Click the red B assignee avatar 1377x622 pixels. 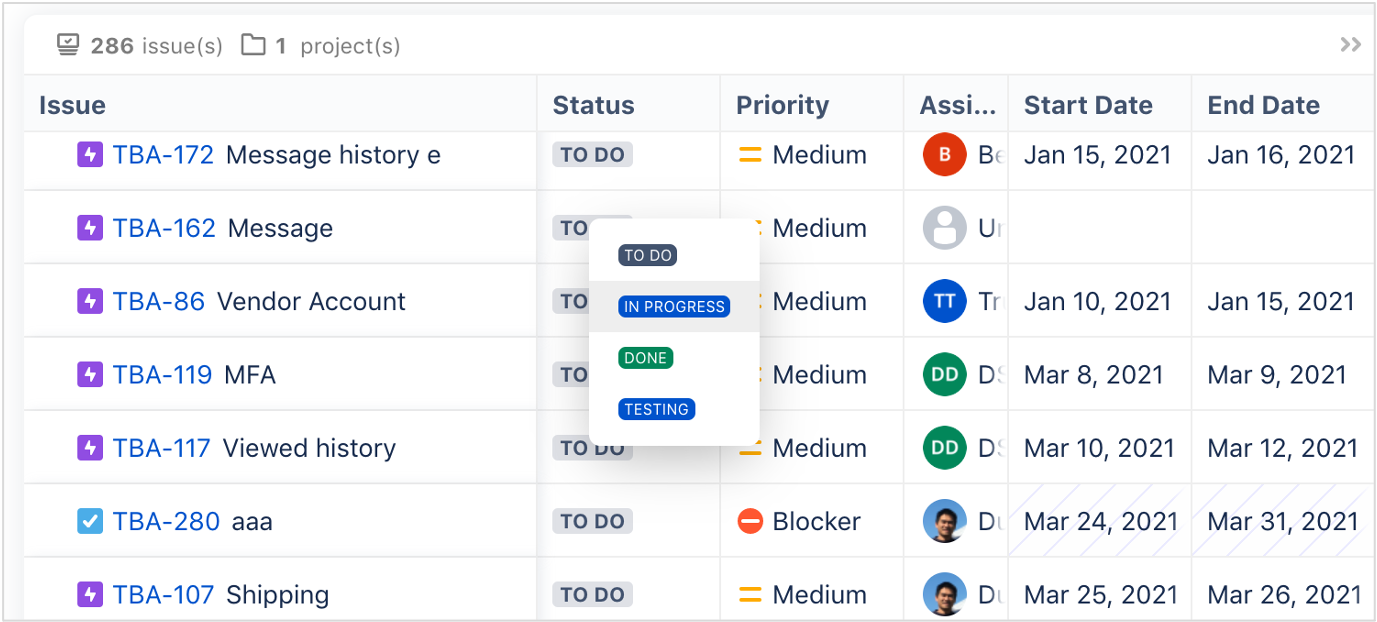944,155
